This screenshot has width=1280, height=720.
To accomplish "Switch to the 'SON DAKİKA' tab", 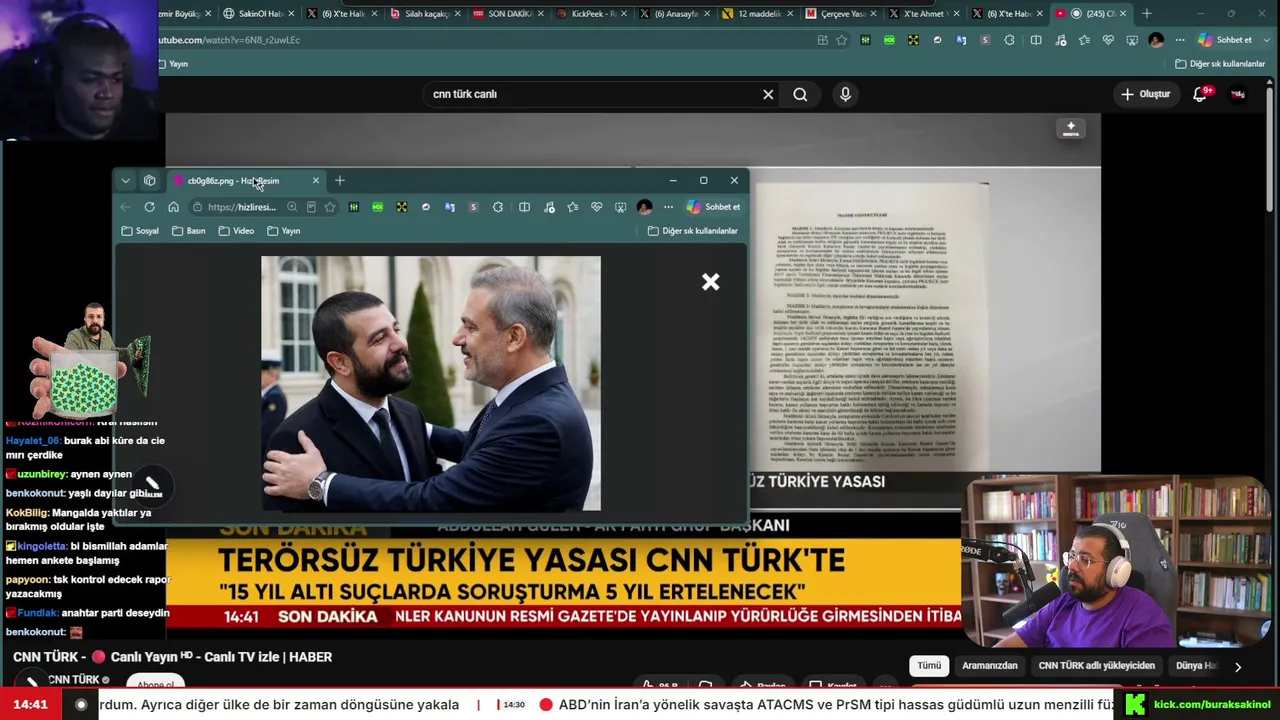I will click(508, 14).
